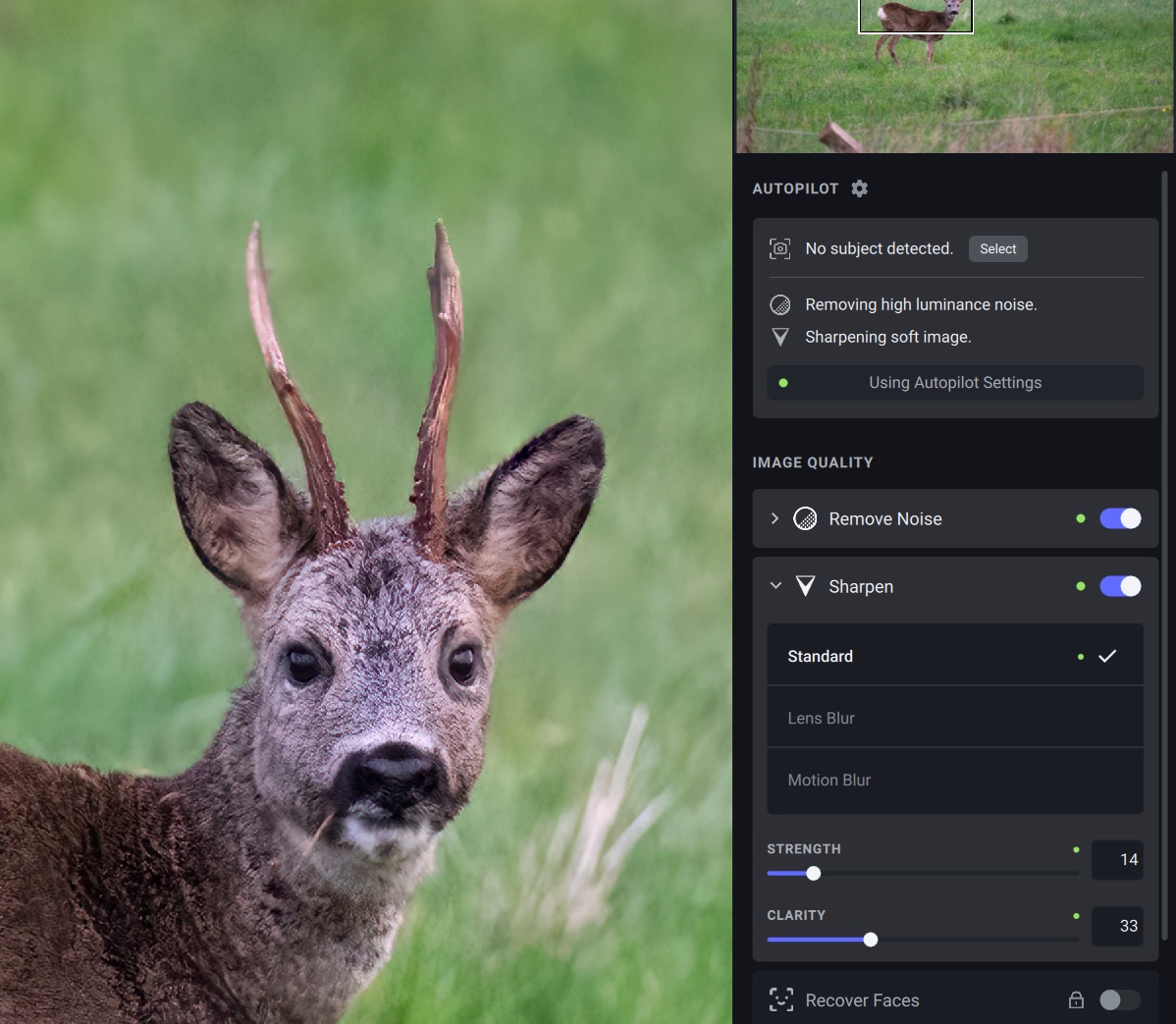Screen dimensions: 1176x1024
Task: Click the Strength value field
Action: tap(1117, 860)
